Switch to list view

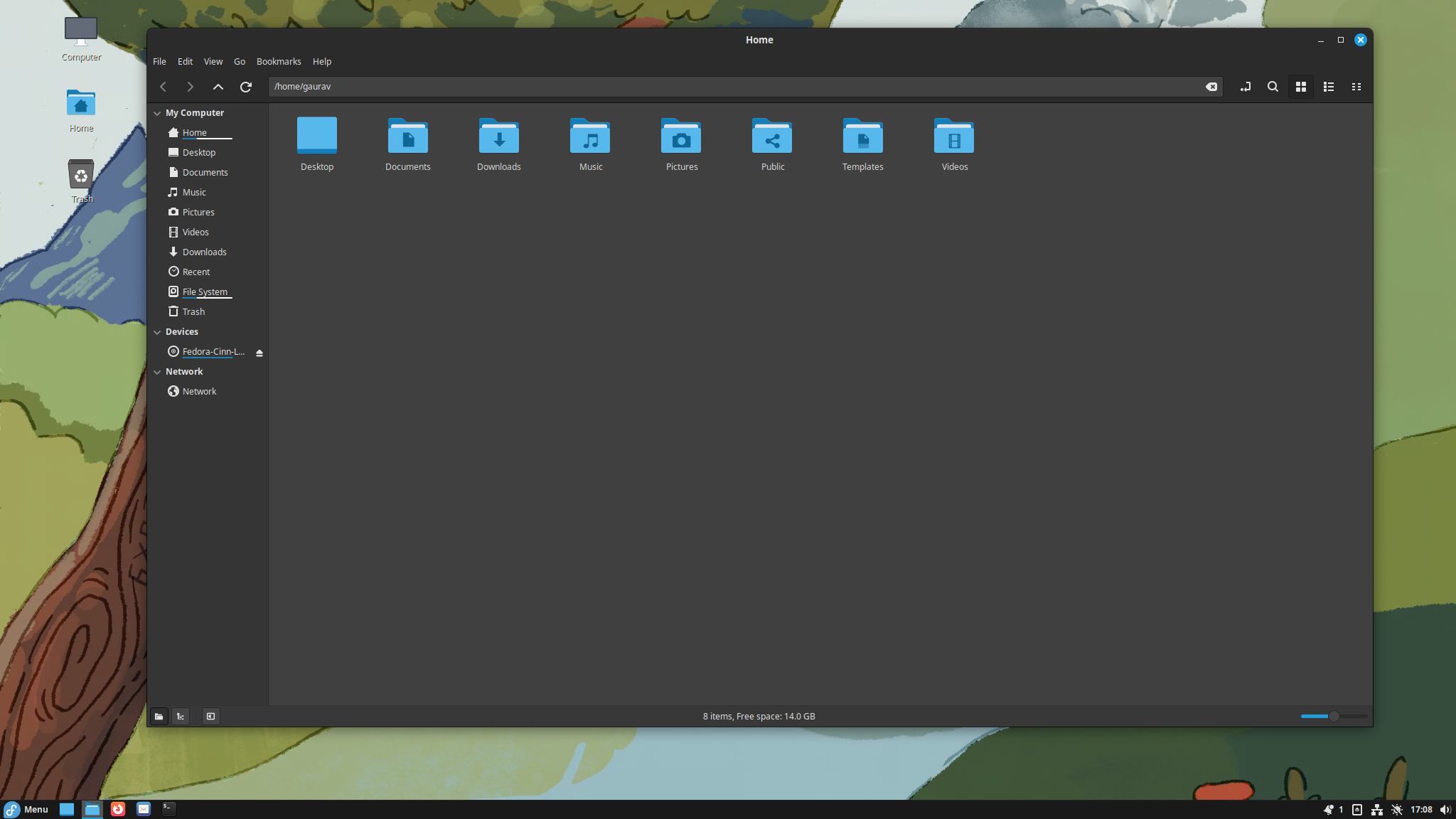click(x=1329, y=87)
